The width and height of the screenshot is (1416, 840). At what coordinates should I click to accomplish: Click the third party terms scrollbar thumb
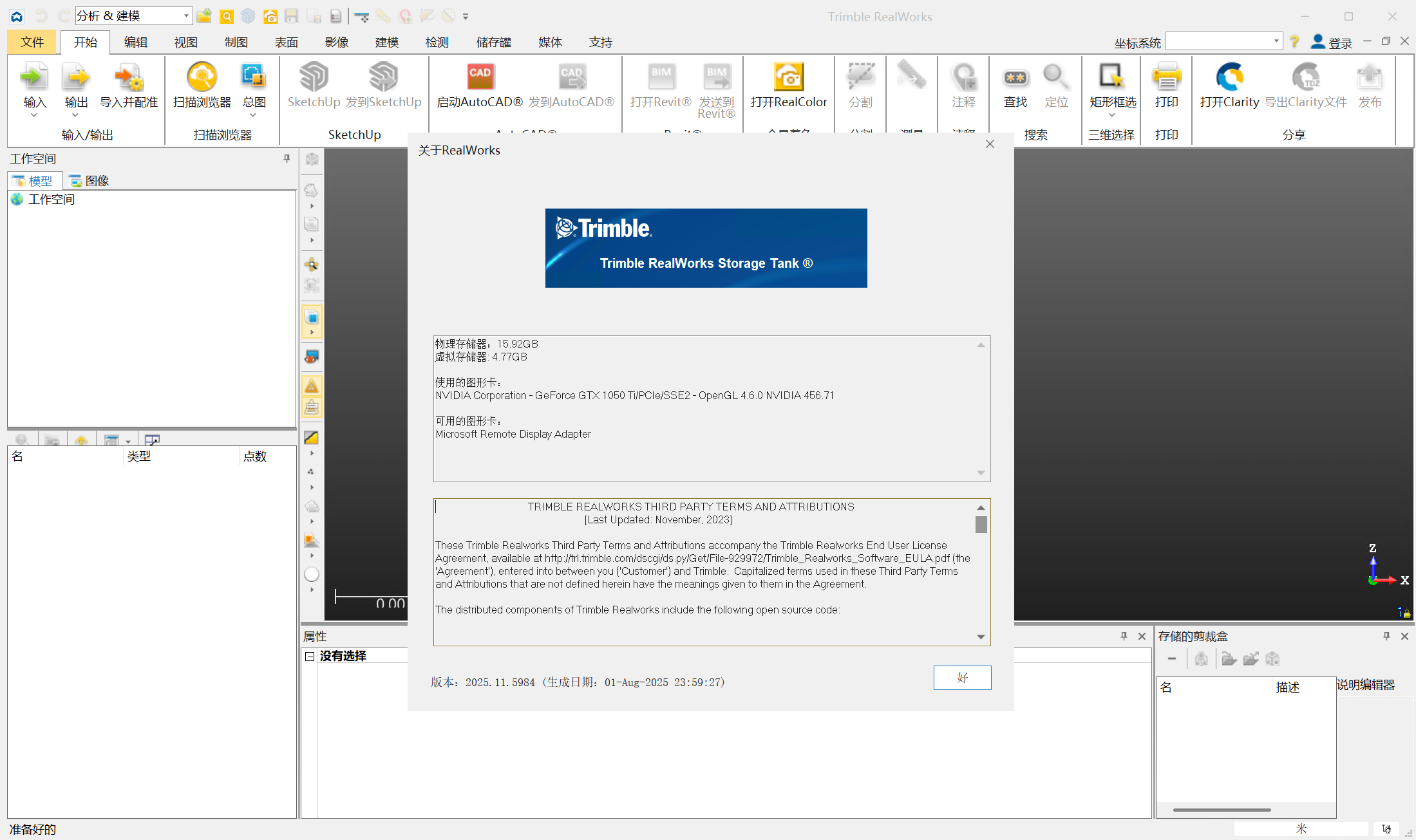(x=981, y=525)
